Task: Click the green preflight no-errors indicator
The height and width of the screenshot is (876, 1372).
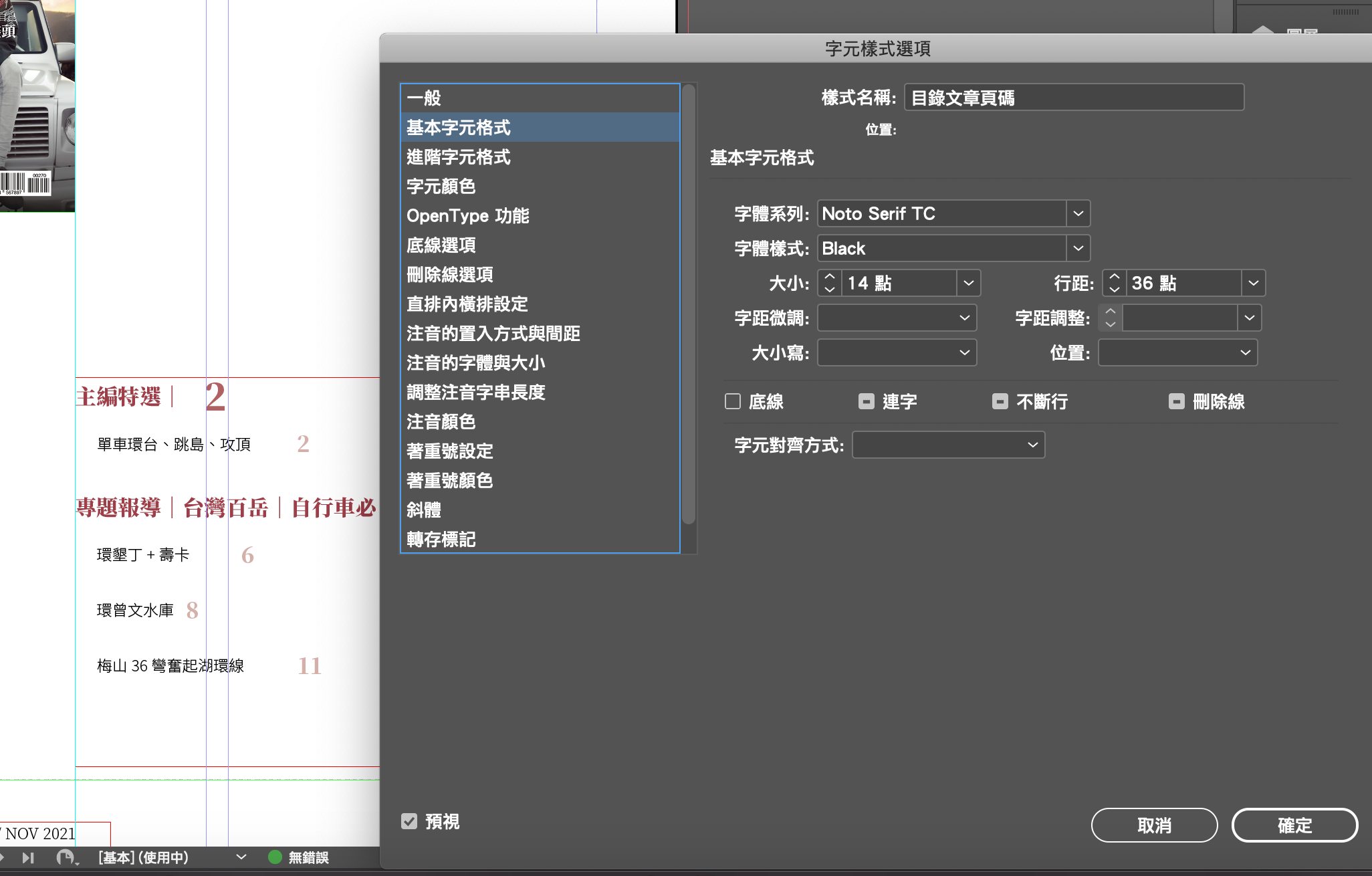Action: click(x=275, y=857)
